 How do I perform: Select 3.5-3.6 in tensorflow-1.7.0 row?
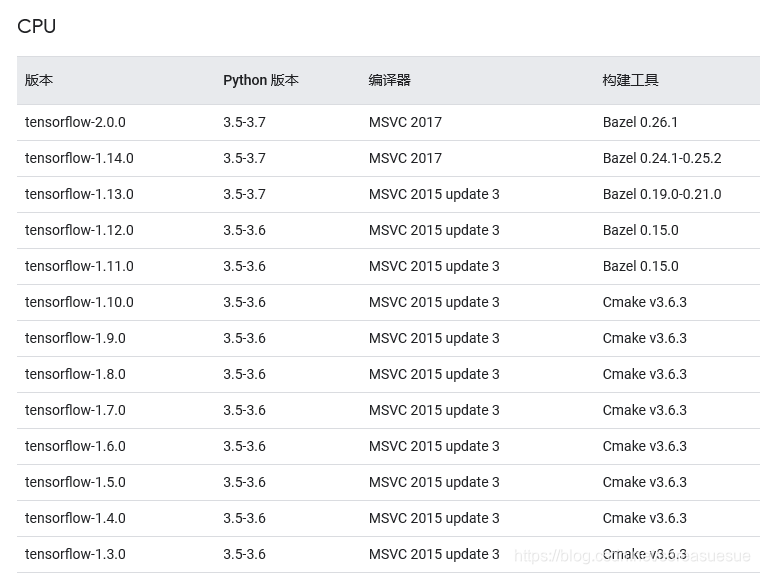pyautogui.click(x=244, y=410)
